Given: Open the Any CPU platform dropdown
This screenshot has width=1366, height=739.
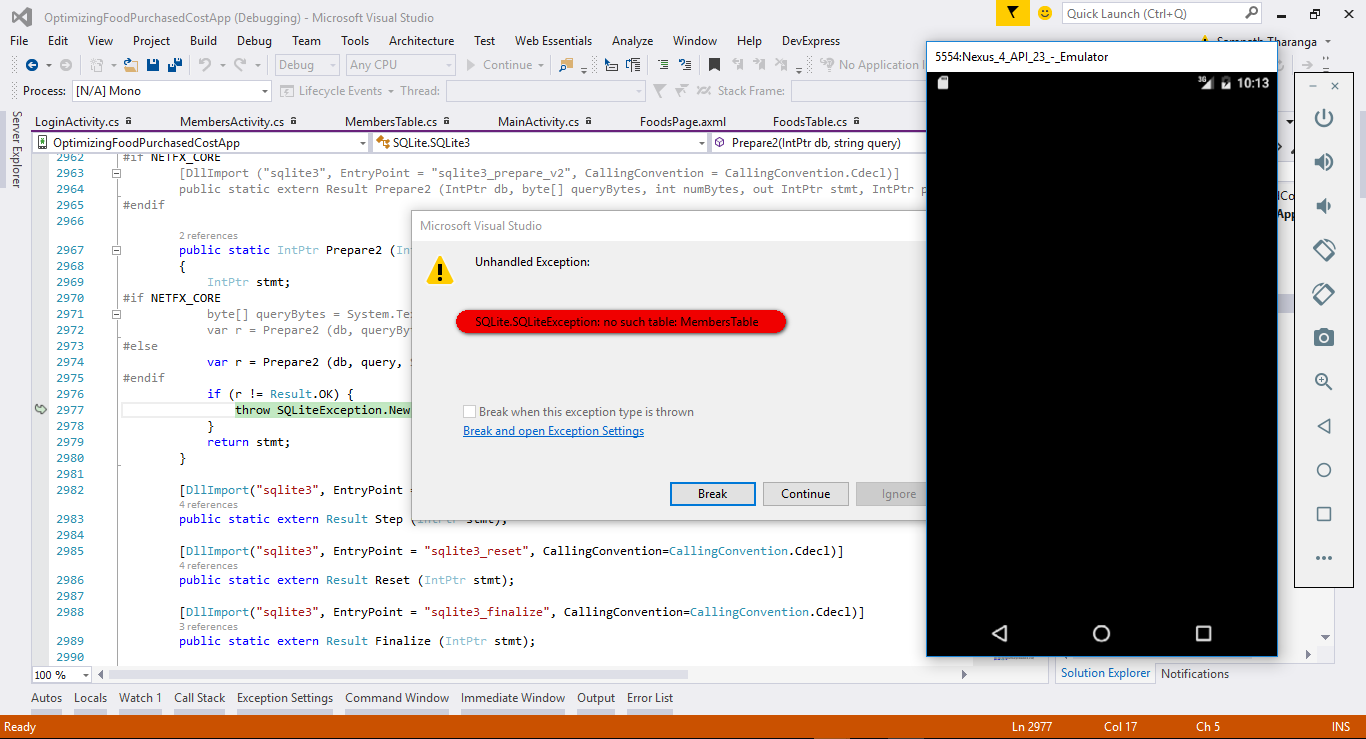Looking at the screenshot, I should pos(400,65).
